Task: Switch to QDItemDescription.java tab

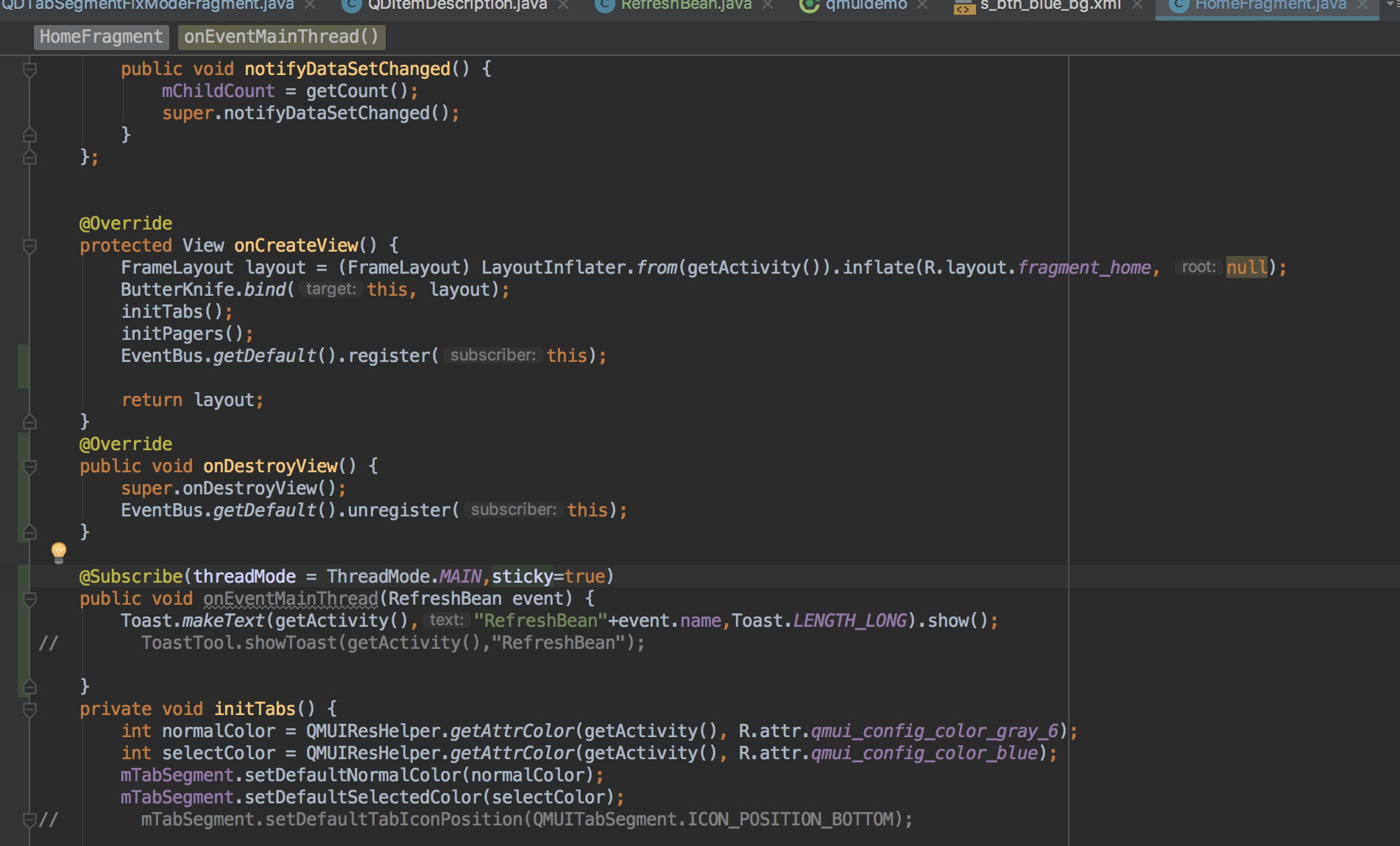Action: click(457, 5)
